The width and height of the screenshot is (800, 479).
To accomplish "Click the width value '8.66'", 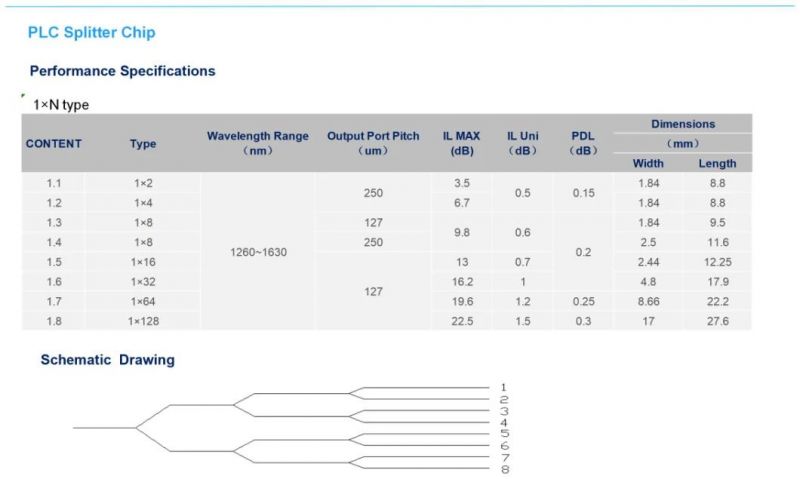I will click(648, 301).
